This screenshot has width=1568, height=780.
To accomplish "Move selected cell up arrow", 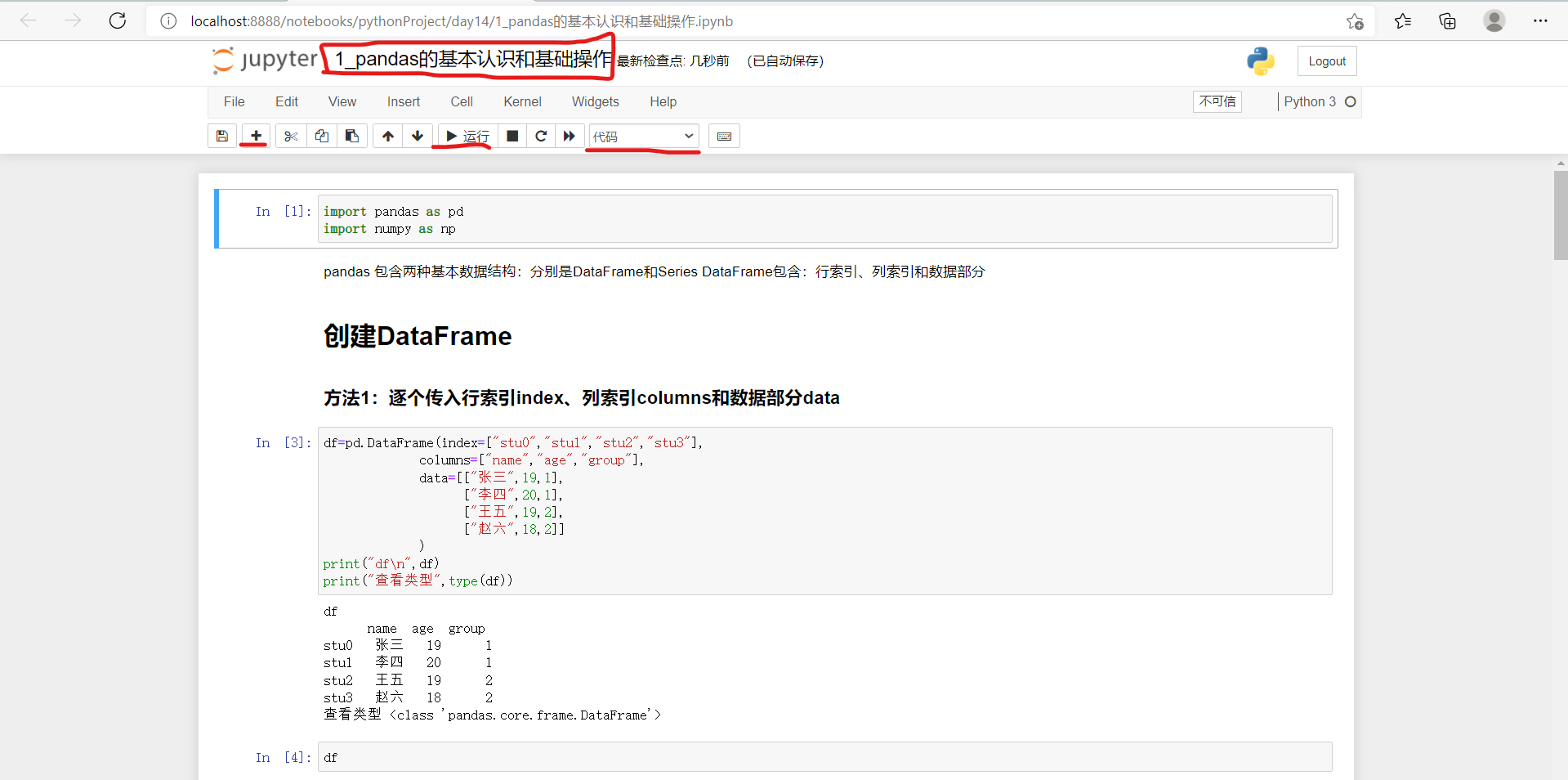I will click(388, 136).
